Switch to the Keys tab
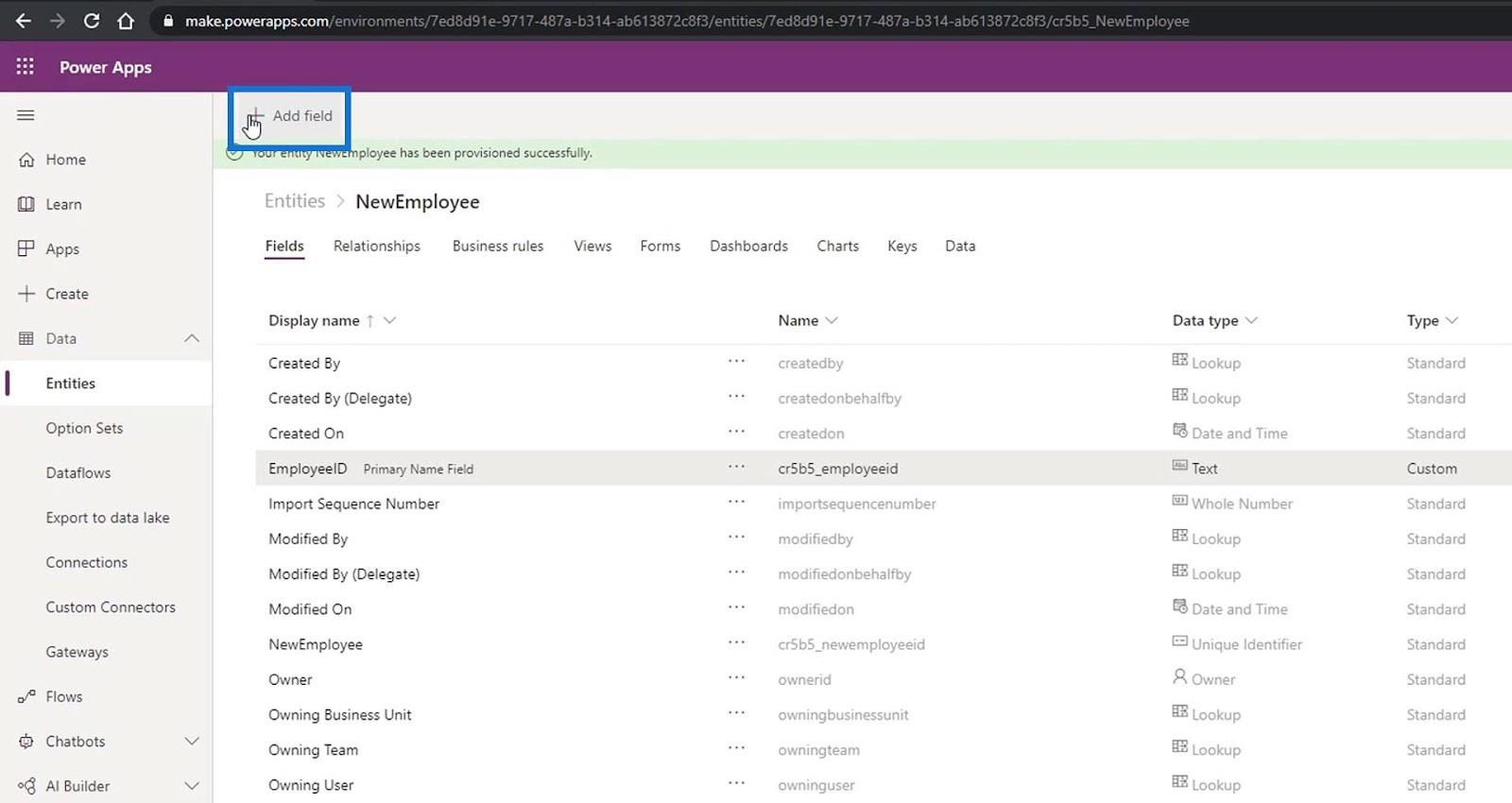The width and height of the screenshot is (1512, 803). point(902,246)
